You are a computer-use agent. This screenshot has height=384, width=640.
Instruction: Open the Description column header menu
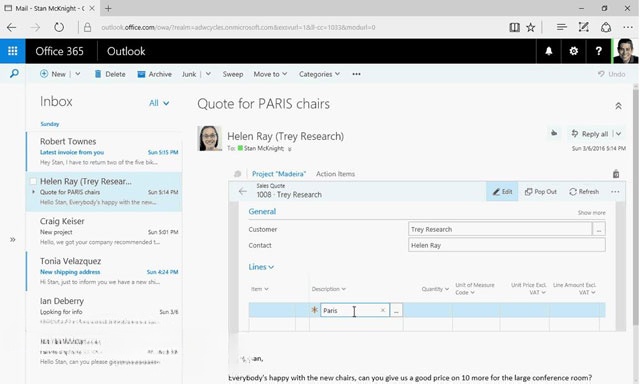point(329,289)
